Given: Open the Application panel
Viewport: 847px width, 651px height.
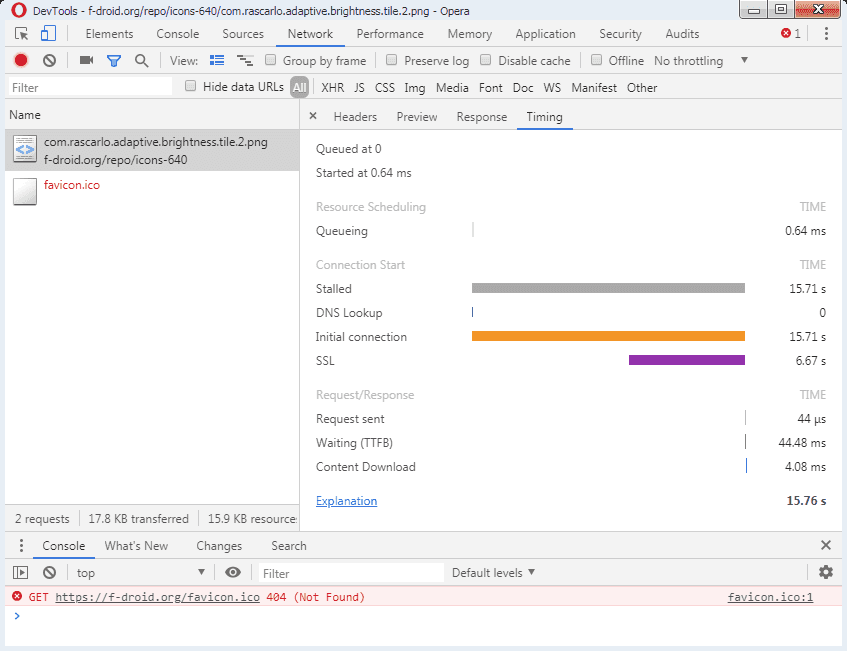Looking at the screenshot, I should click(x=546, y=33).
